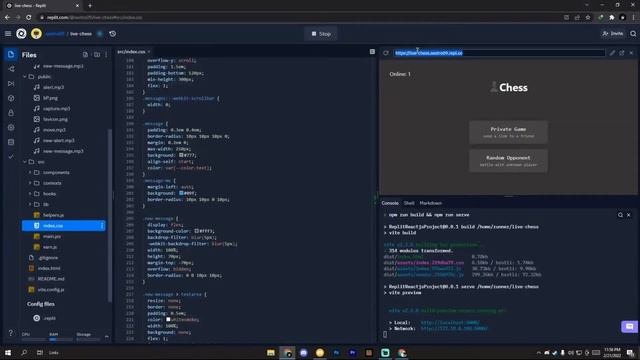Click the user avatar next to the Replit logo
The height and width of the screenshot is (360, 640).
[36, 33]
